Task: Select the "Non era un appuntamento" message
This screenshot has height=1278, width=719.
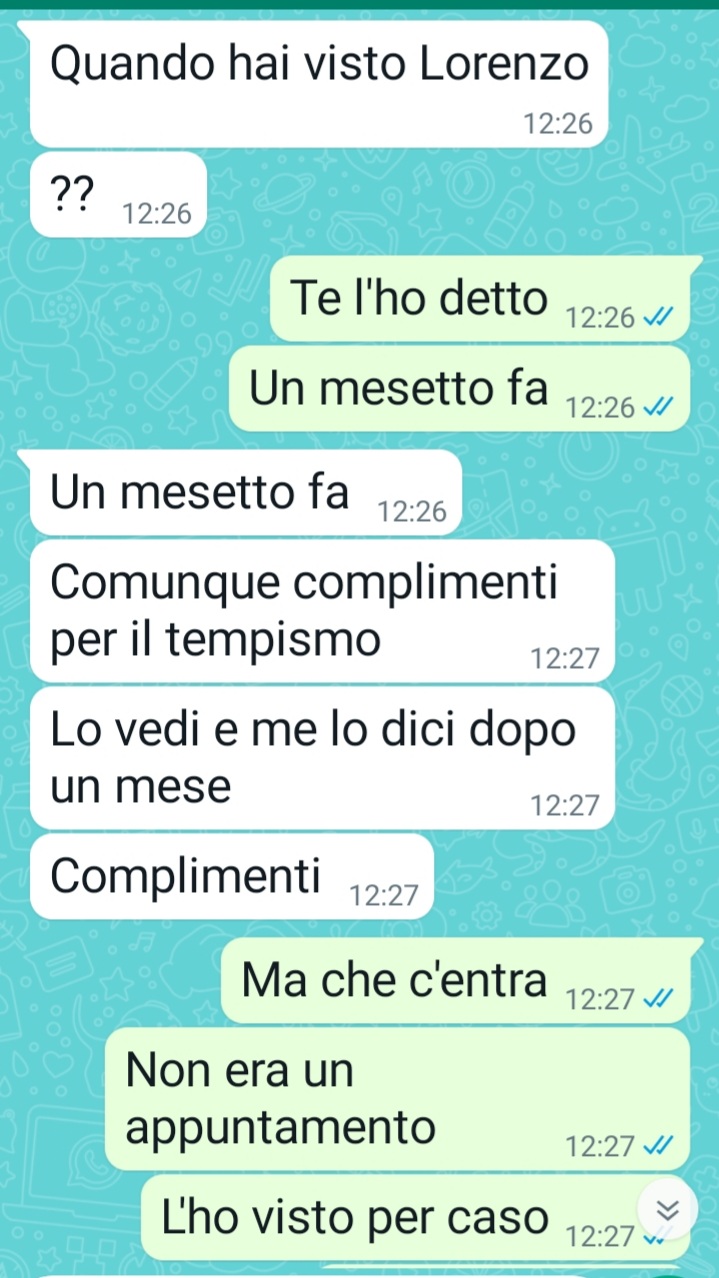Action: [x=398, y=1099]
